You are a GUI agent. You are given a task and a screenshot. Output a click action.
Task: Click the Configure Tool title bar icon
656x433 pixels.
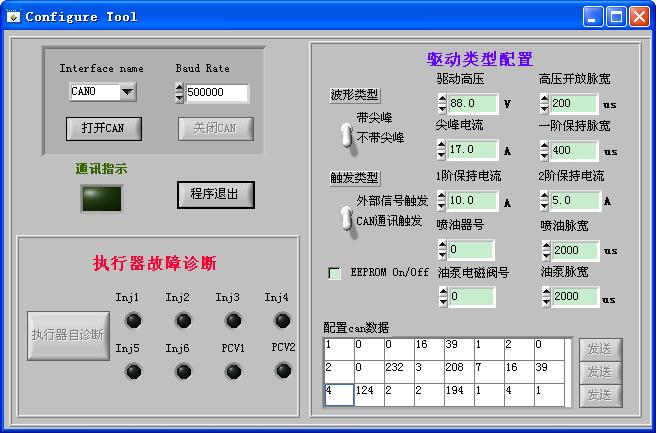13,16
